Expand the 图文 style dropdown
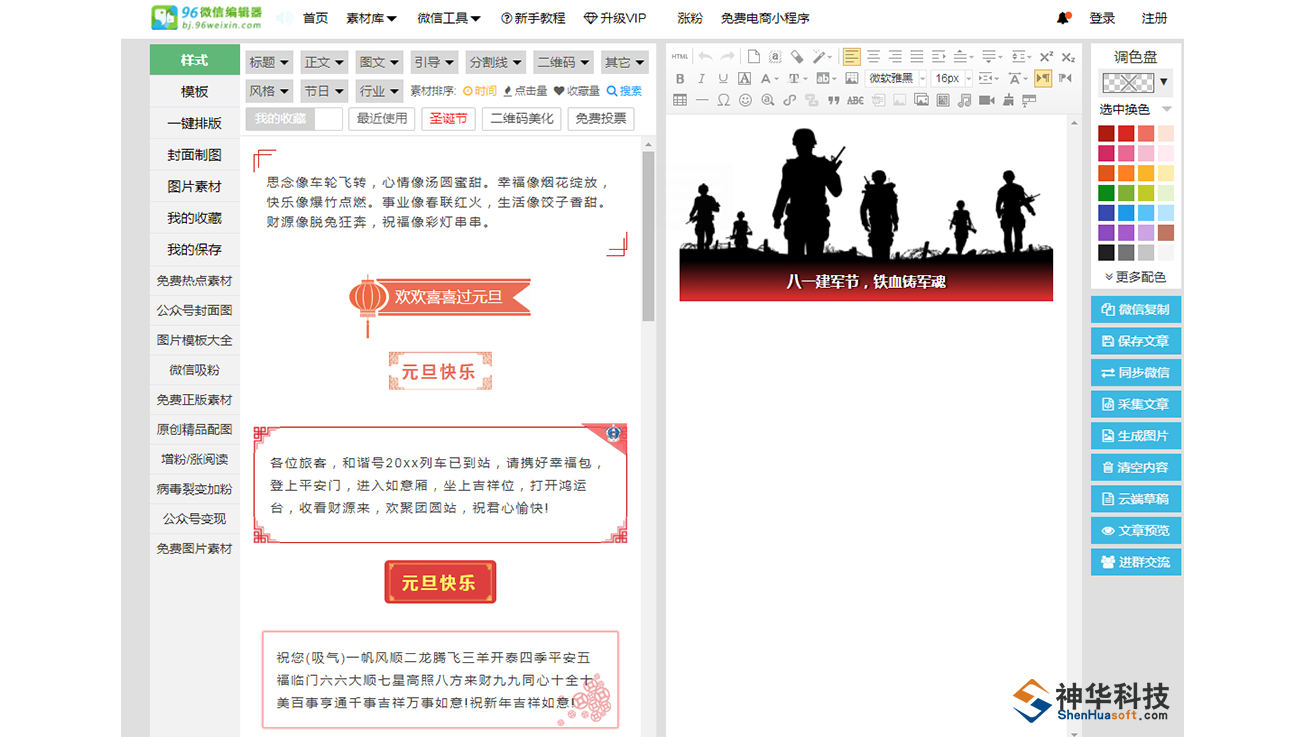Image resolution: width=1306 pixels, height=737 pixels. tap(379, 62)
